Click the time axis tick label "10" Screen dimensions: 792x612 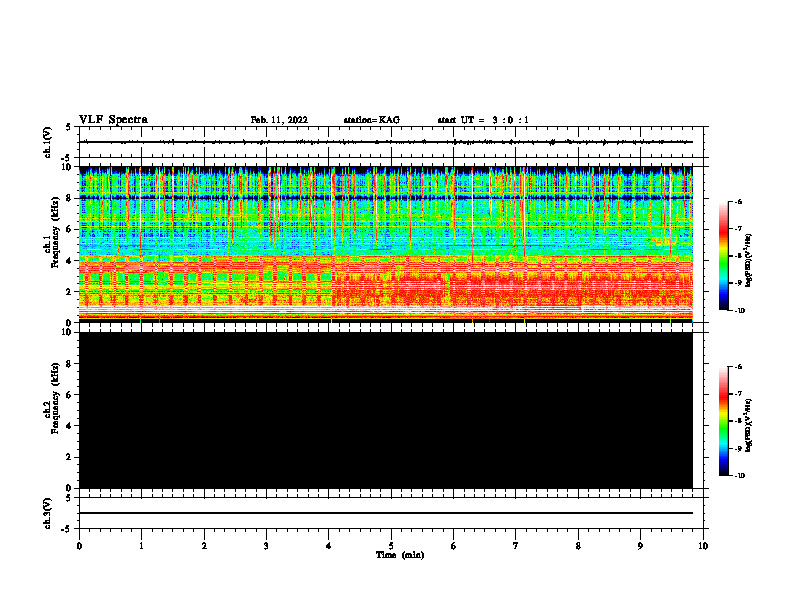coord(703,546)
